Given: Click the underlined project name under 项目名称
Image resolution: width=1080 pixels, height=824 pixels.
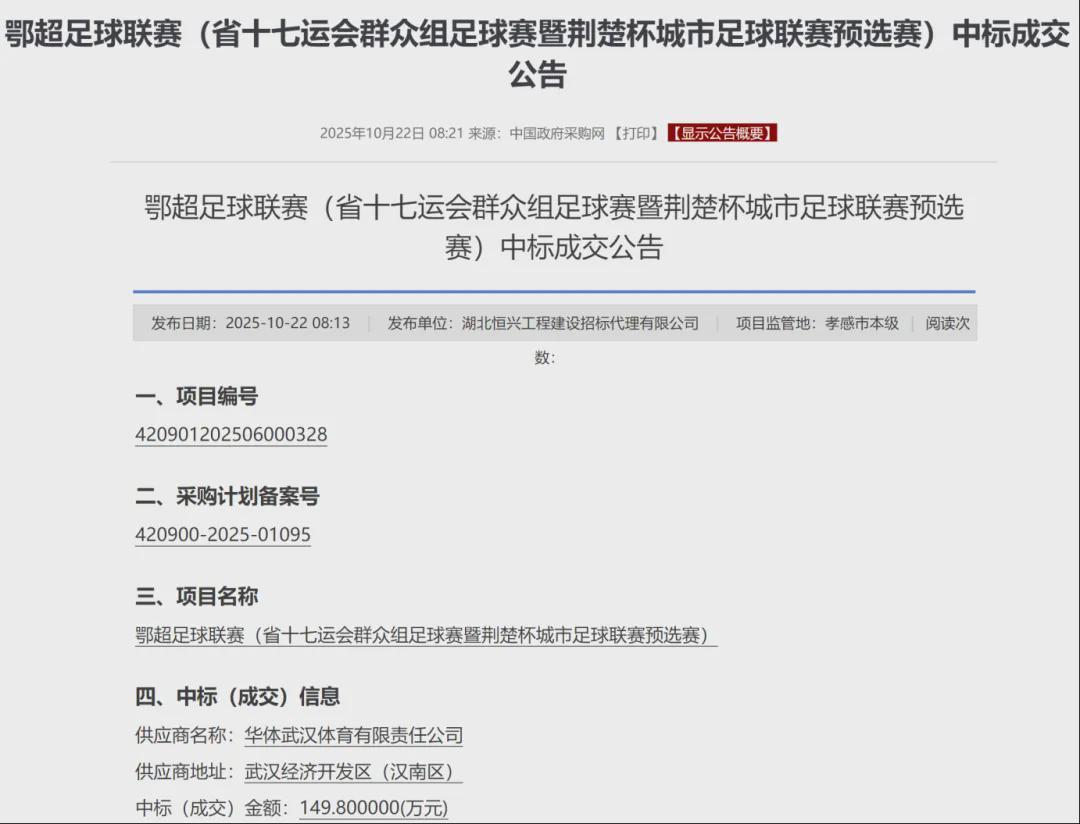Looking at the screenshot, I should coord(425,635).
